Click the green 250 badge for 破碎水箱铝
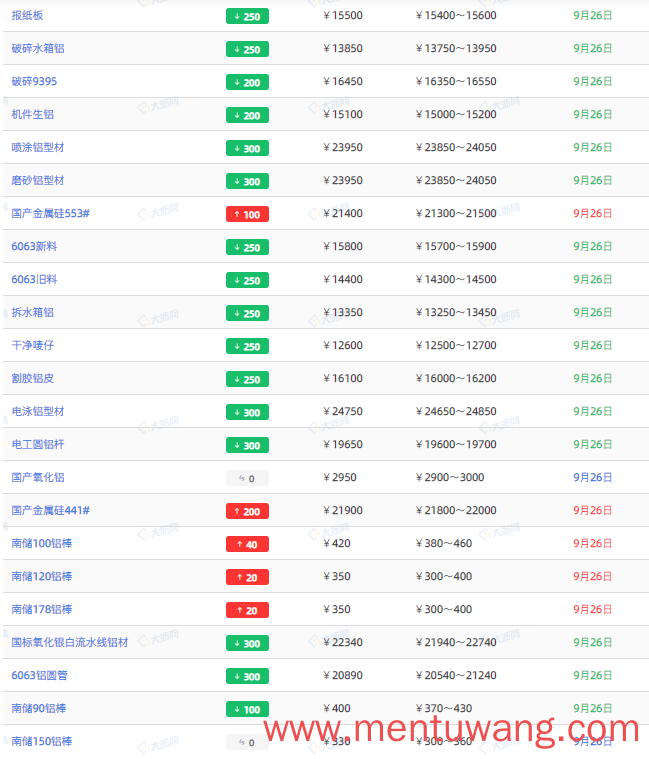This screenshot has height=759, width=649. click(x=247, y=49)
